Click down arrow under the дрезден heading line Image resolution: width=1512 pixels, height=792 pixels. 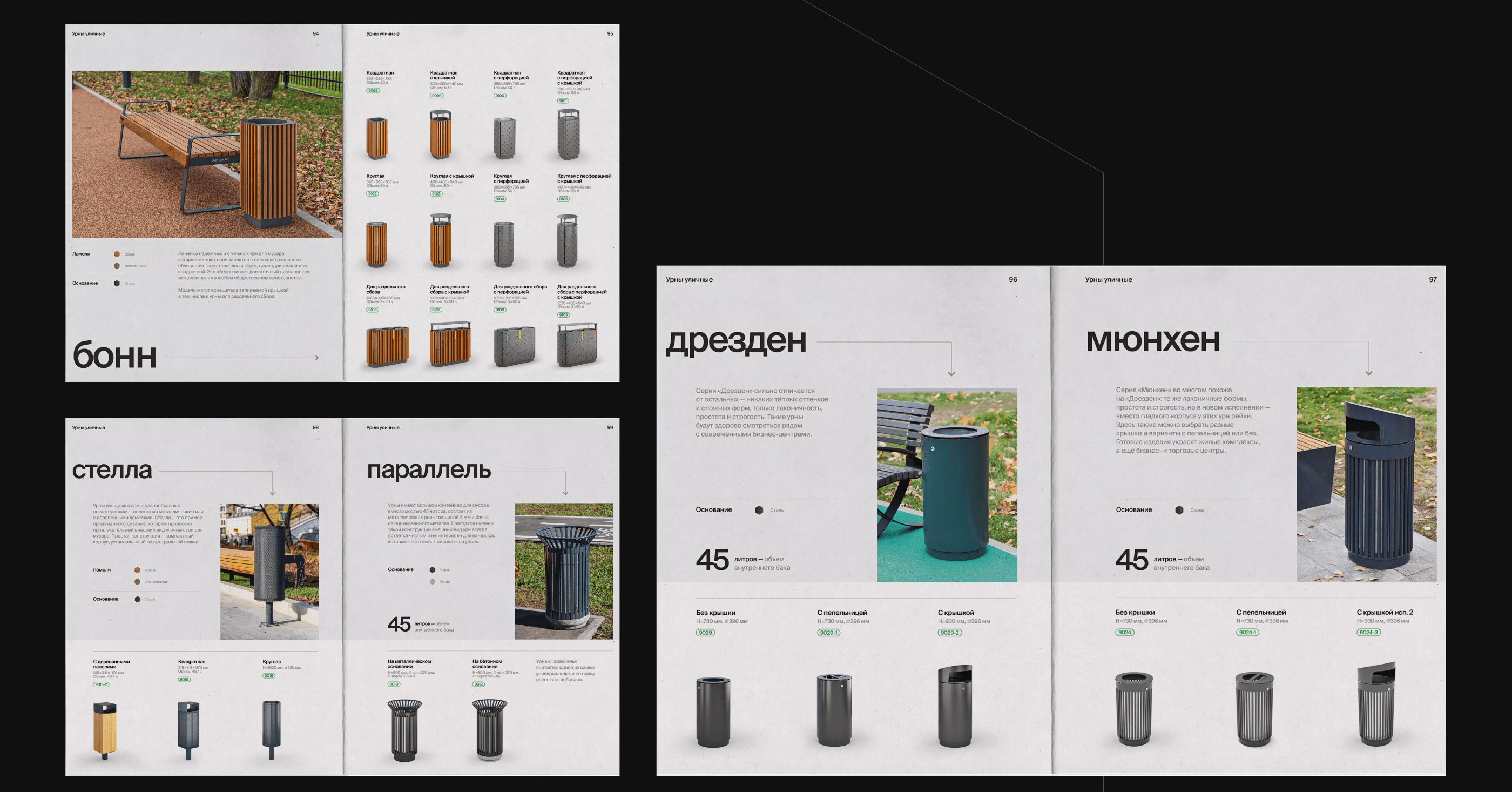pos(951,373)
